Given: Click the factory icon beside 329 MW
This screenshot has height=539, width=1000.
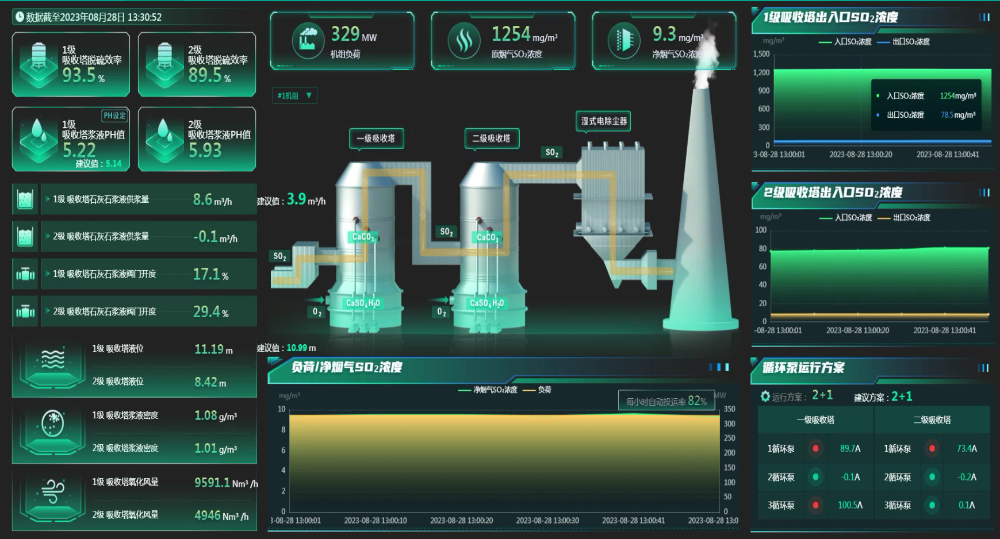Looking at the screenshot, I should click(304, 39).
